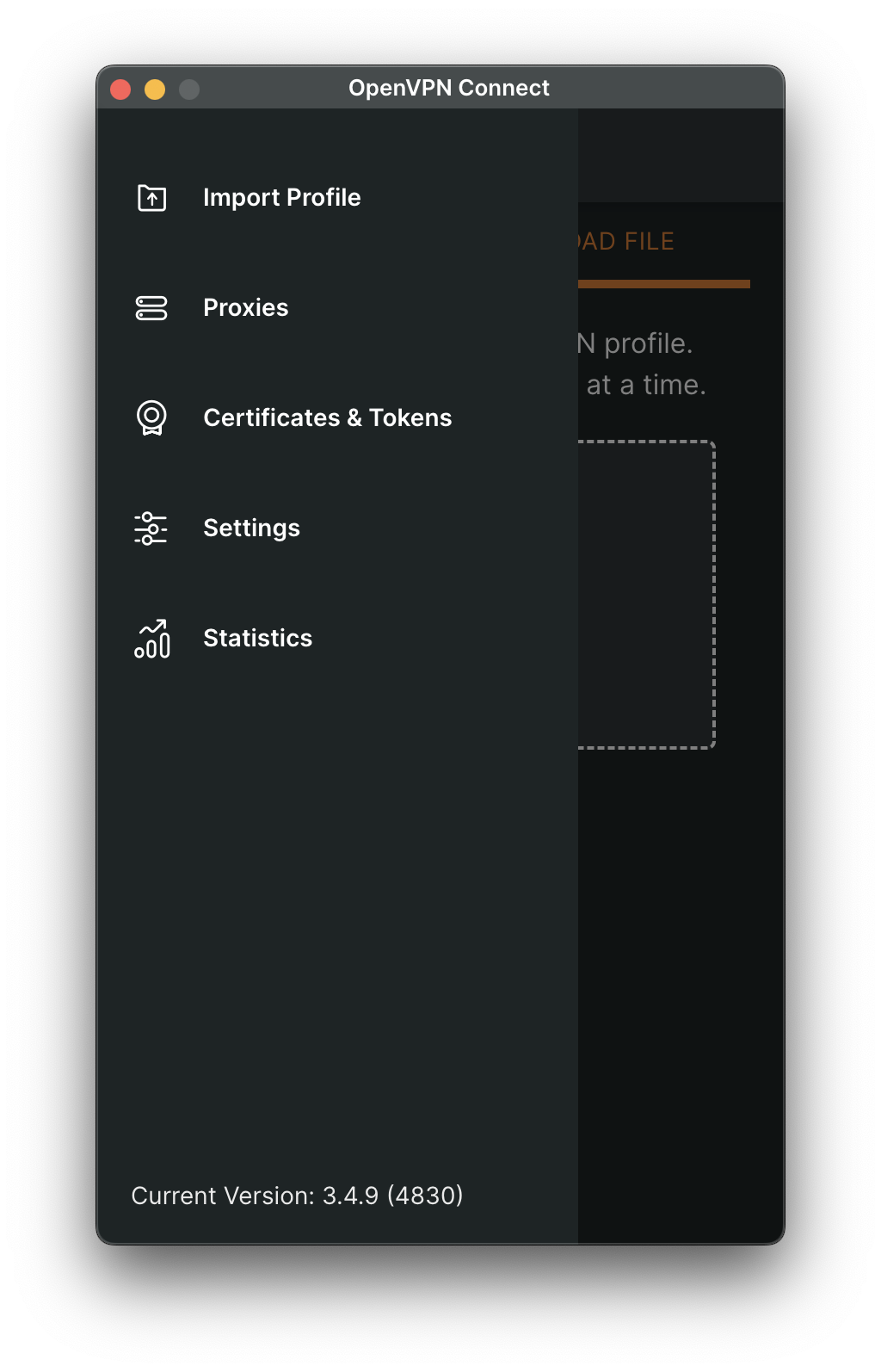
Task: Click the Statistics bar-chart icon
Action: pos(152,639)
